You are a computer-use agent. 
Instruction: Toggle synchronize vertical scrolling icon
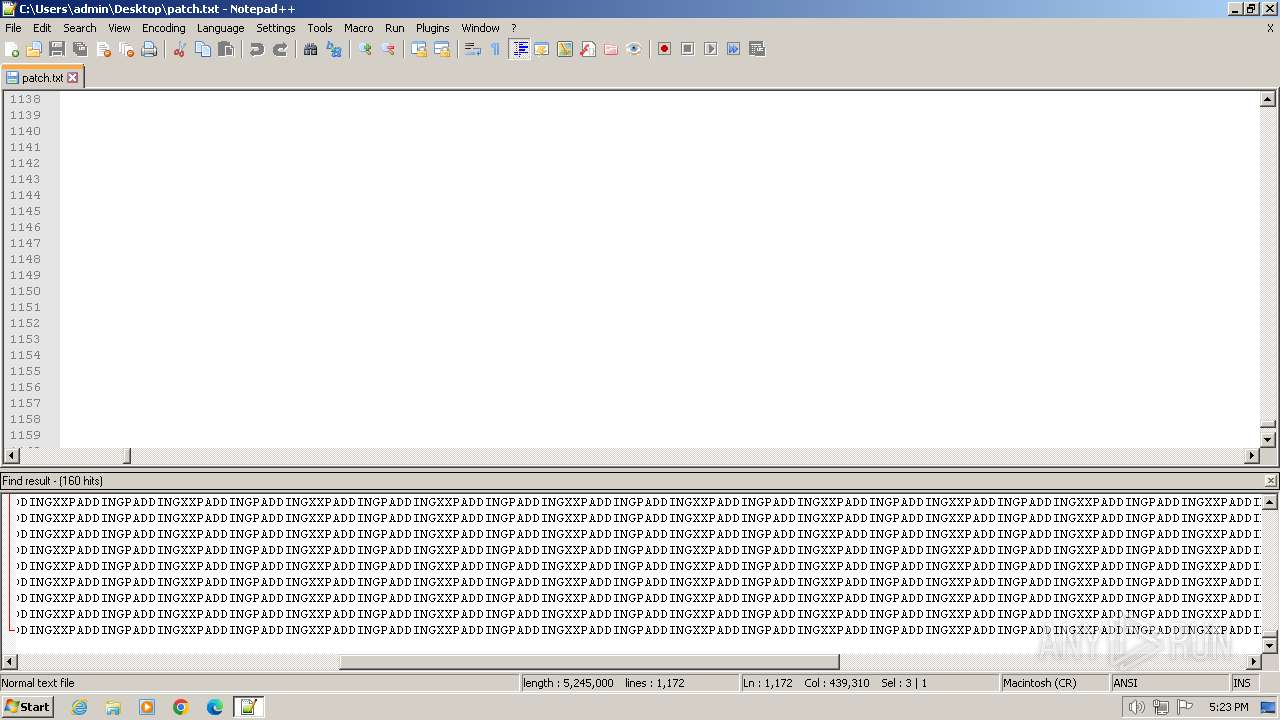pyautogui.click(x=419, y=49)
